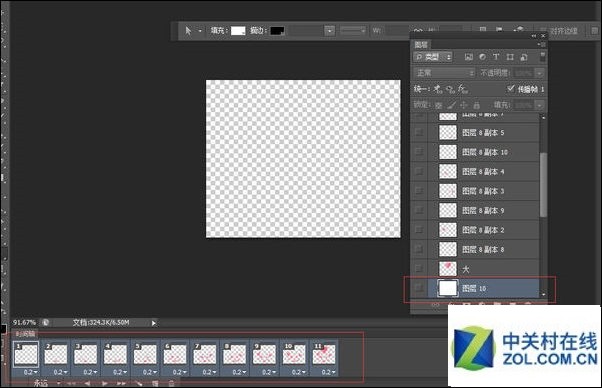Jump to the first animation frame

(71, 383)
